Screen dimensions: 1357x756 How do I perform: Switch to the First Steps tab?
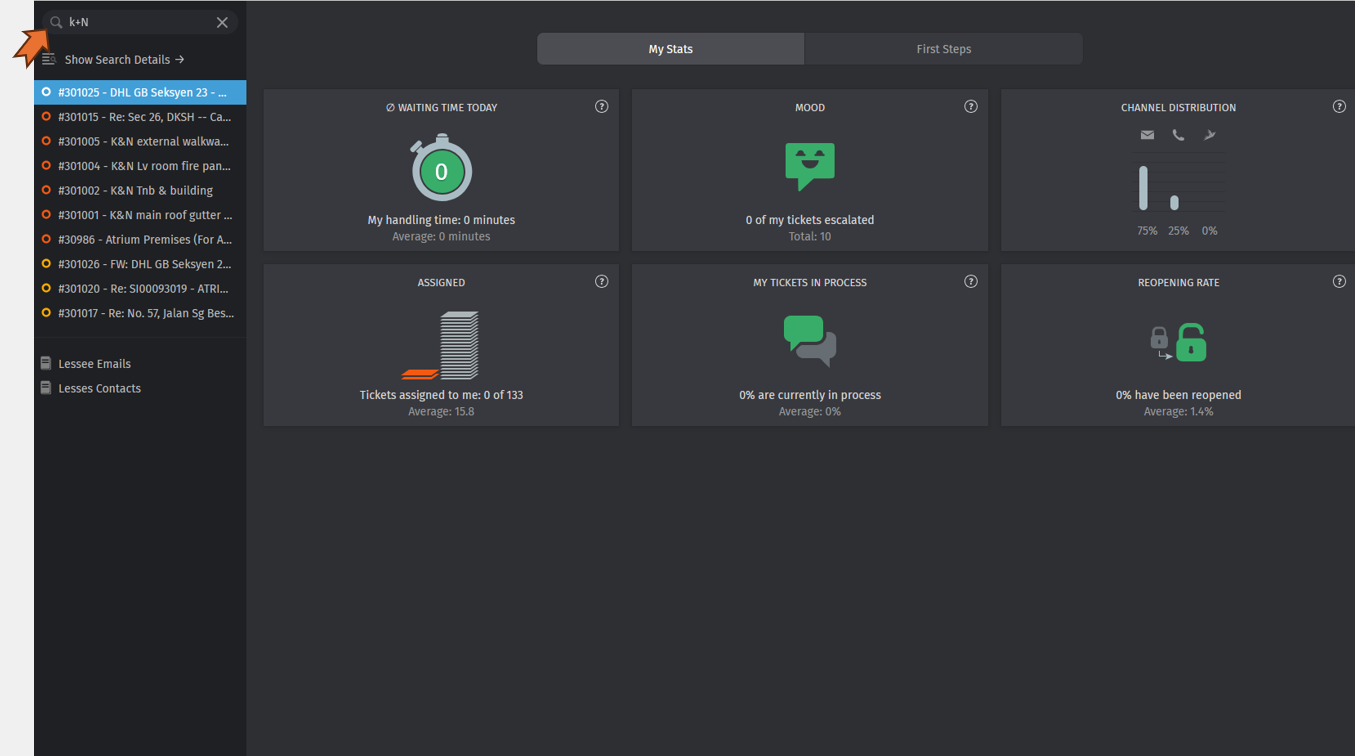(943, 49)
